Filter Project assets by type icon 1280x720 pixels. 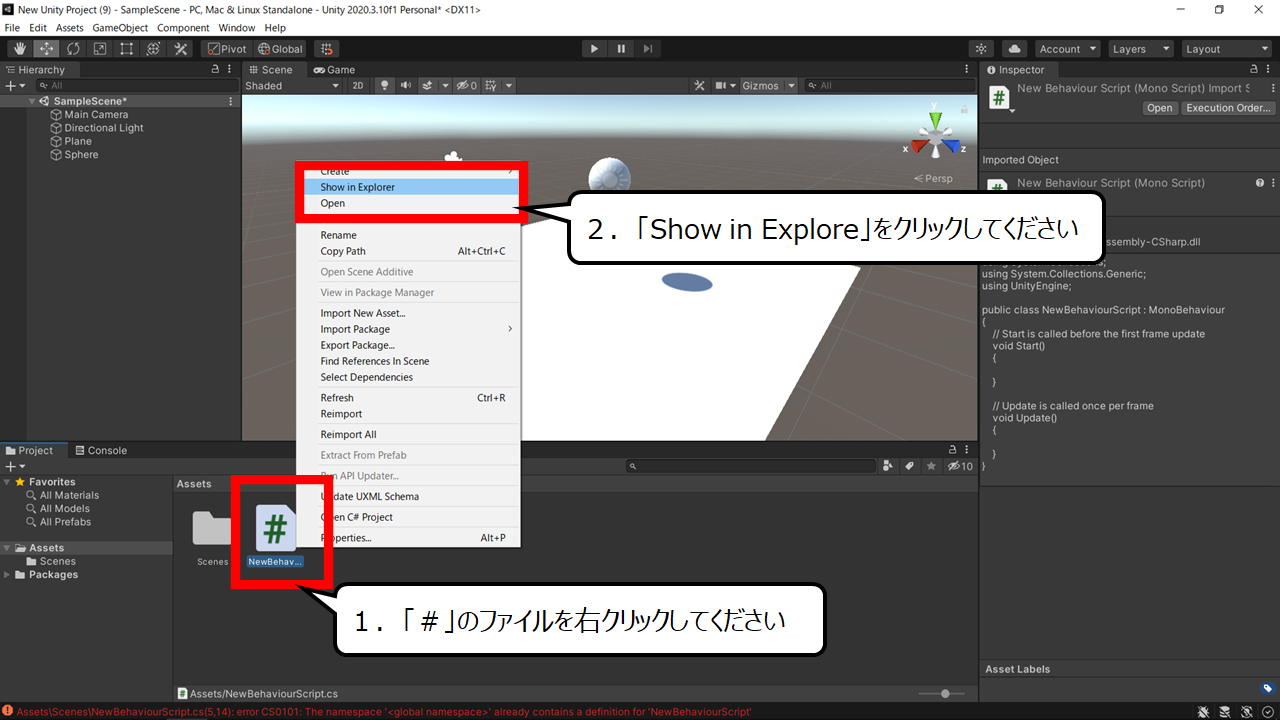[x=888, y=466]
